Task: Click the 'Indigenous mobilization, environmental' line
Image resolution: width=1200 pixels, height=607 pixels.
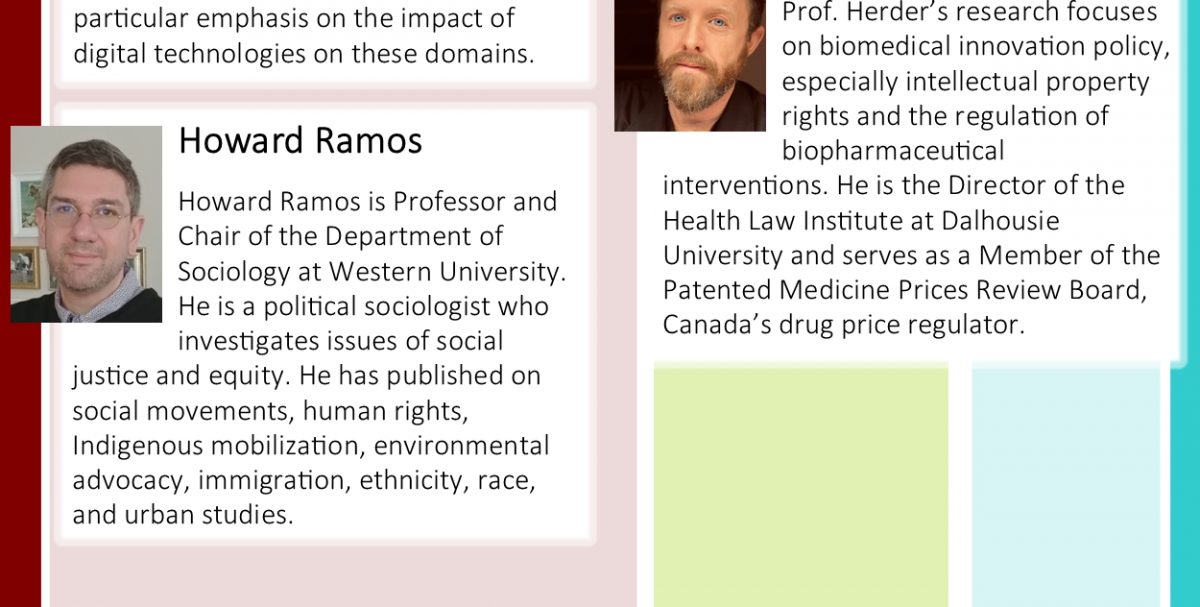Action: 311,446
